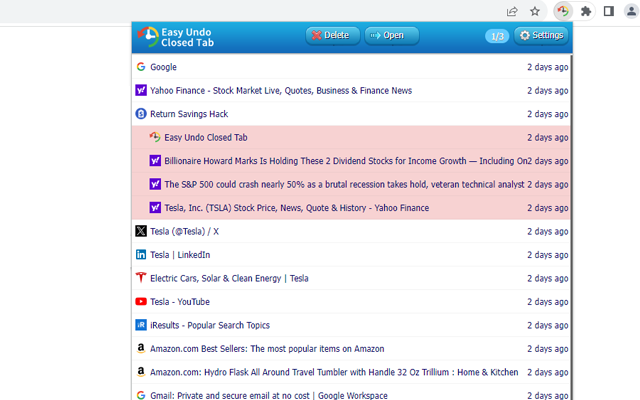Click the Yahoo icon beside Yahoo Finance Stock Market Live
This screenshot has height=400, width=640.
click(141, 90)
